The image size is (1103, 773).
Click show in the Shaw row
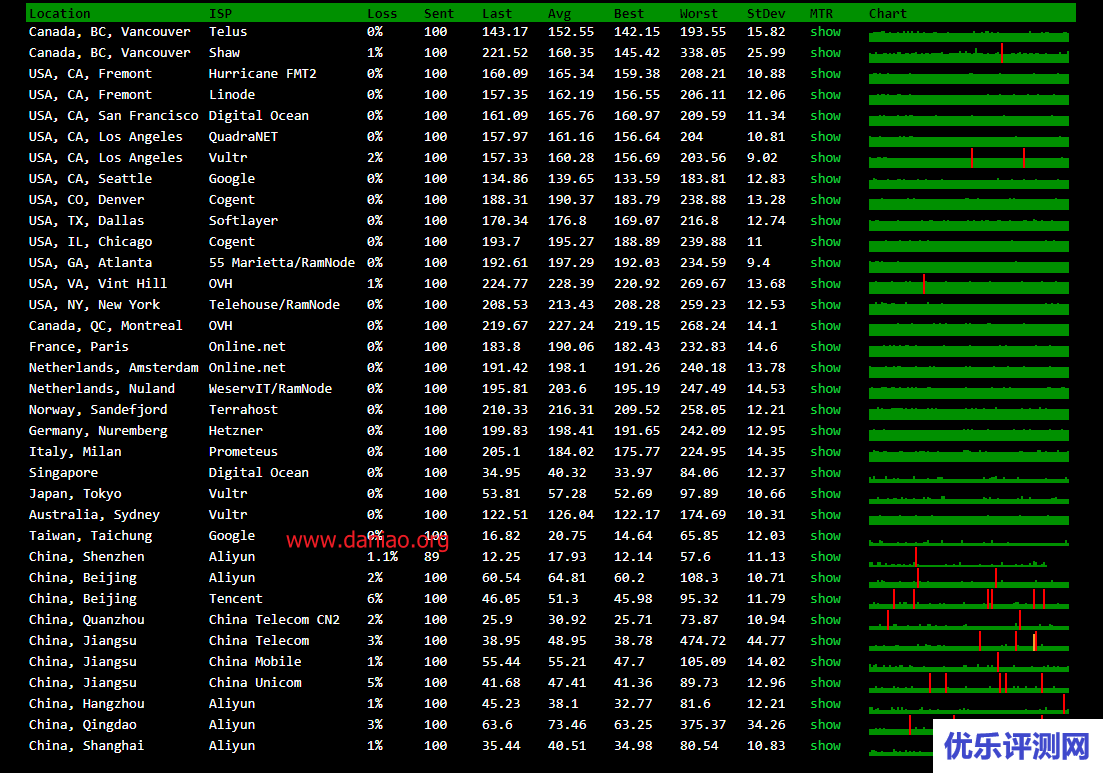tap(825, 53)
